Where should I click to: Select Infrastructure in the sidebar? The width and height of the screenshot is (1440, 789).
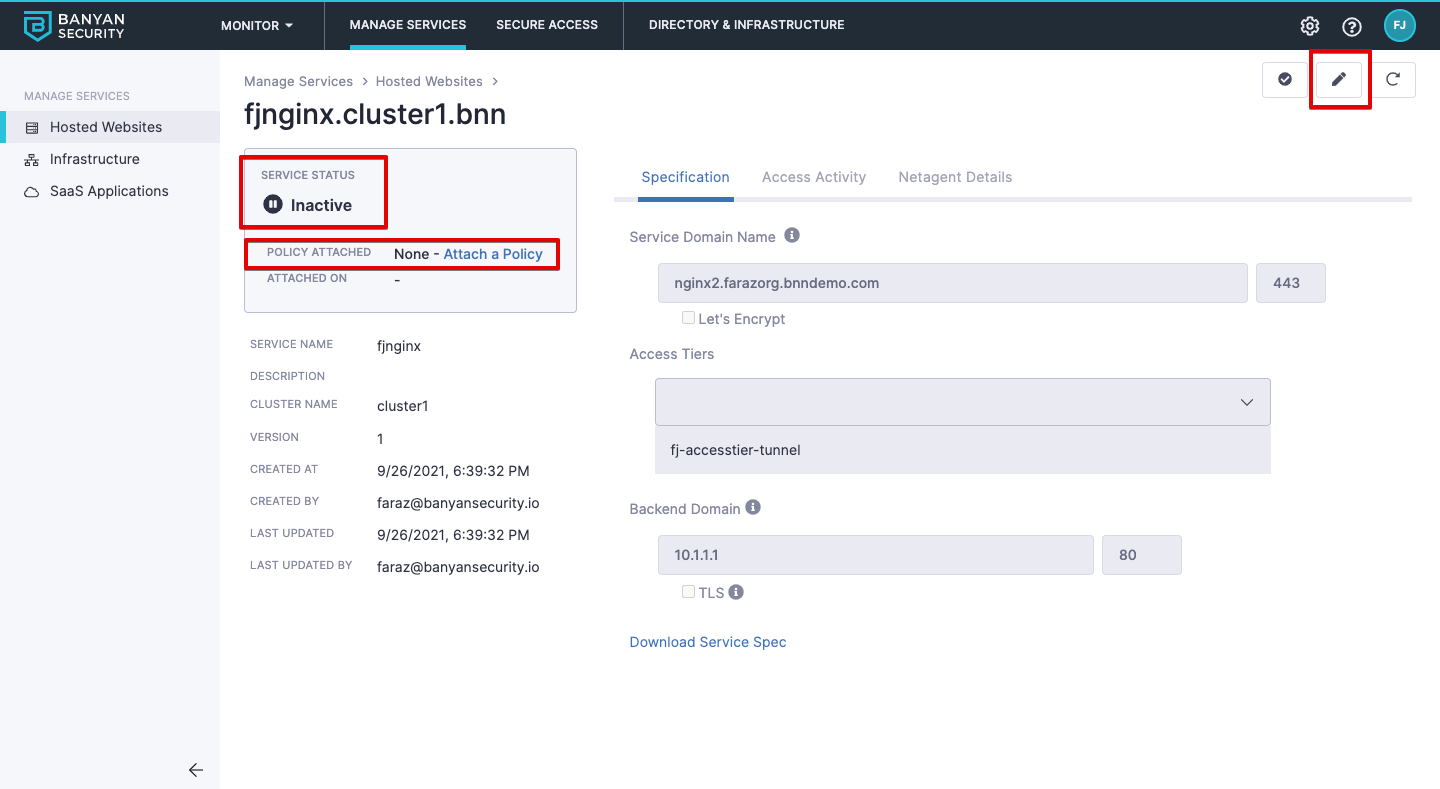[x=94, y=159]
